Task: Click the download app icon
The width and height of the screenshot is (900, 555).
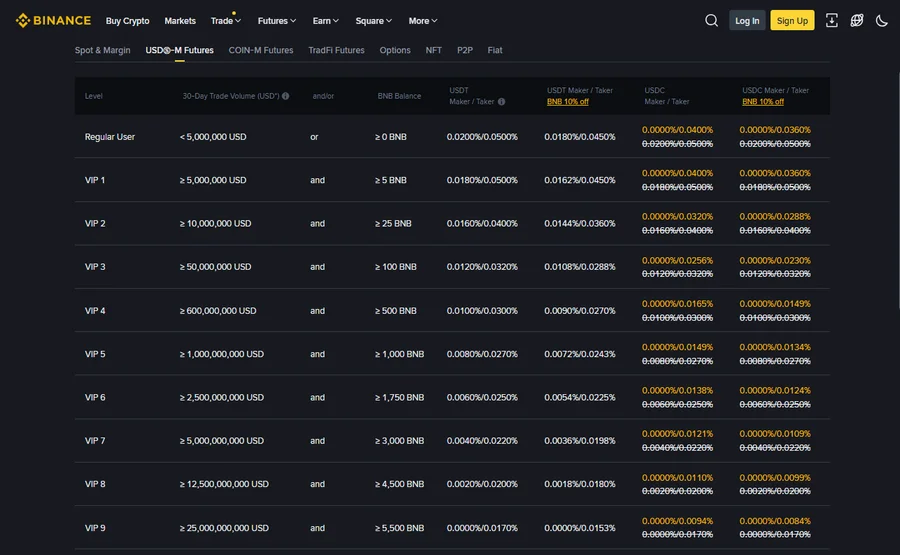Action: (x=831, y=21)
